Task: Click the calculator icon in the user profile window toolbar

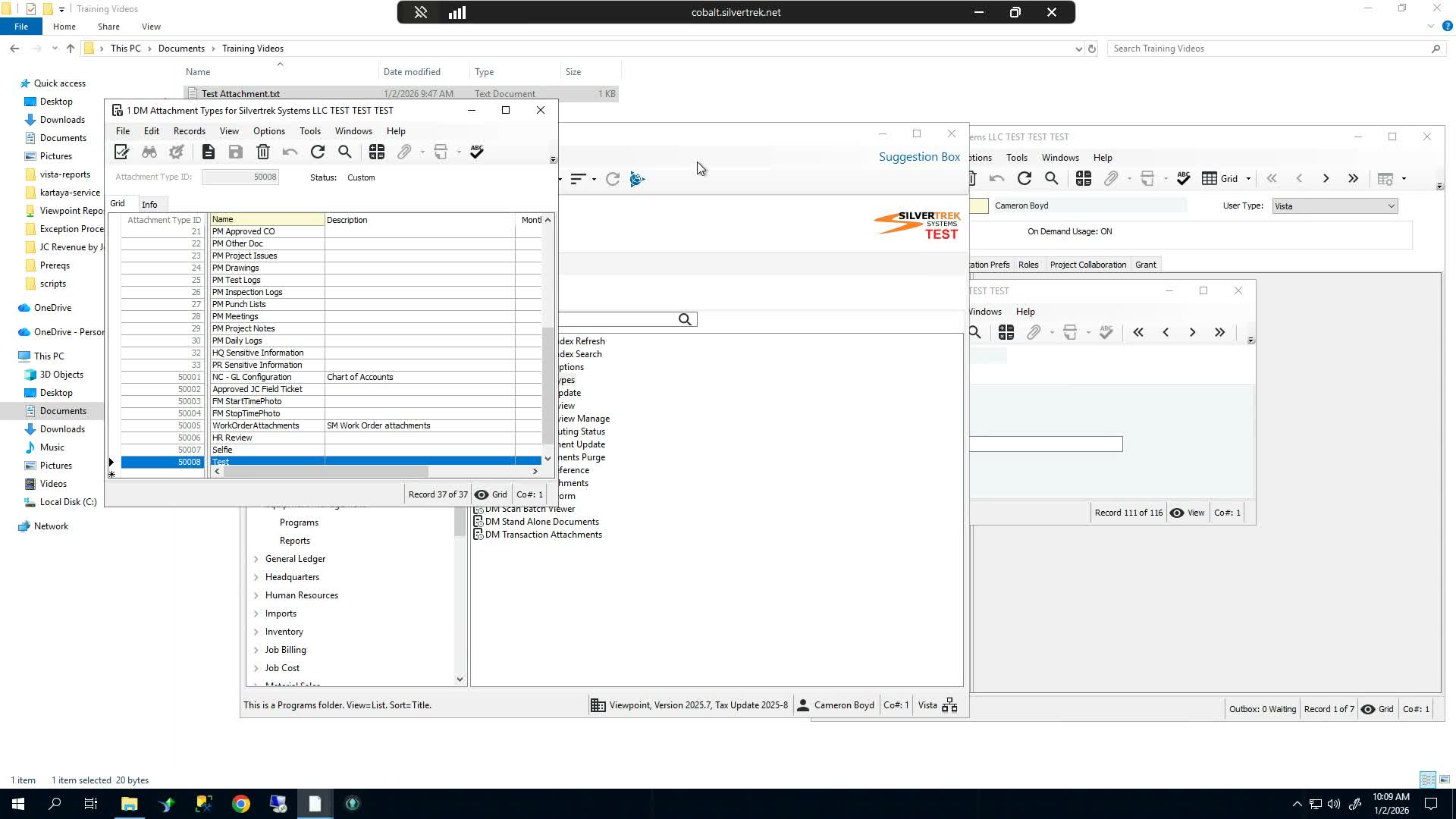Action: pos(1084,179)
